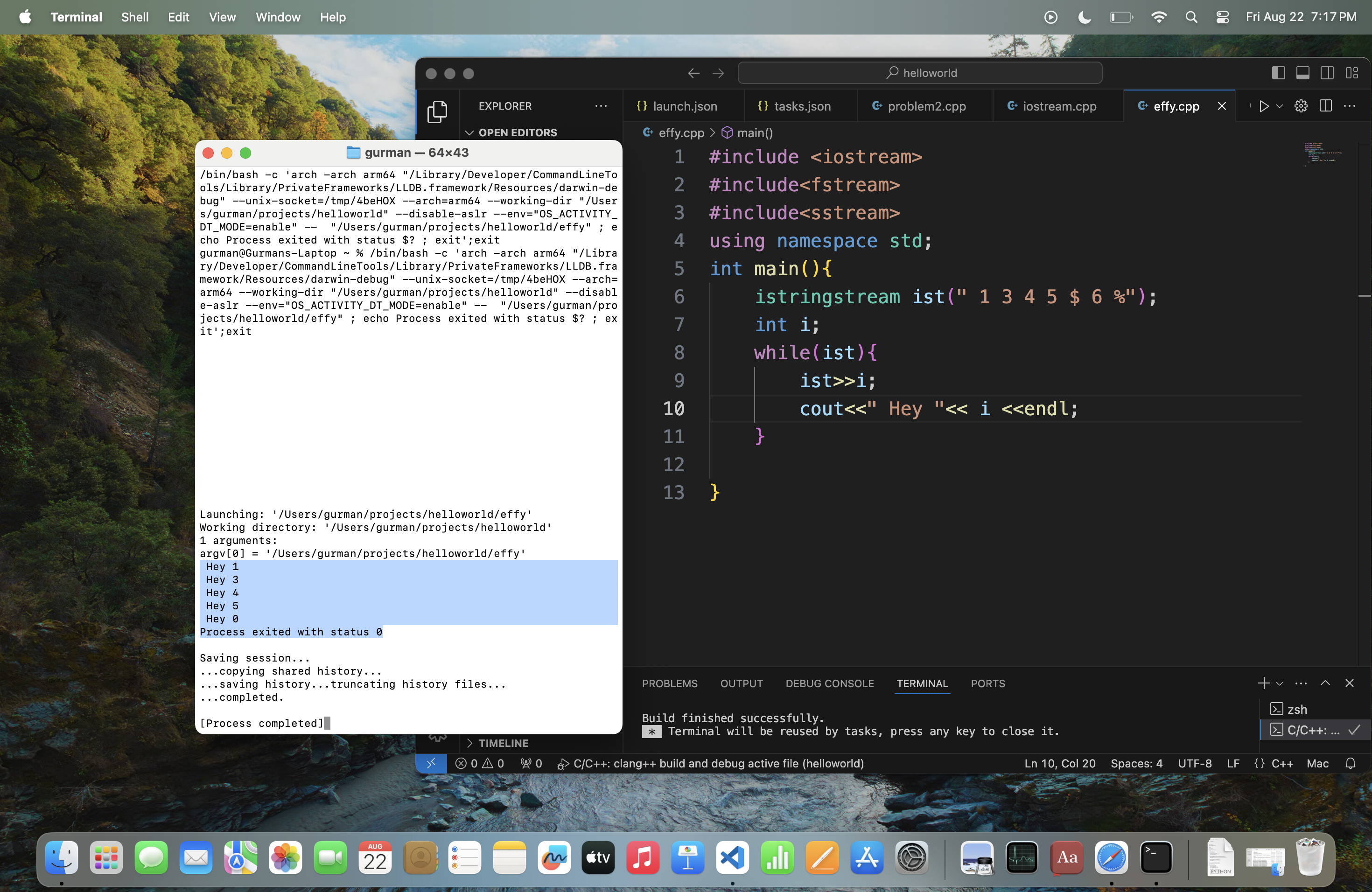Open the customize layout icon
1372x892 pixels.
[1352, 73]
